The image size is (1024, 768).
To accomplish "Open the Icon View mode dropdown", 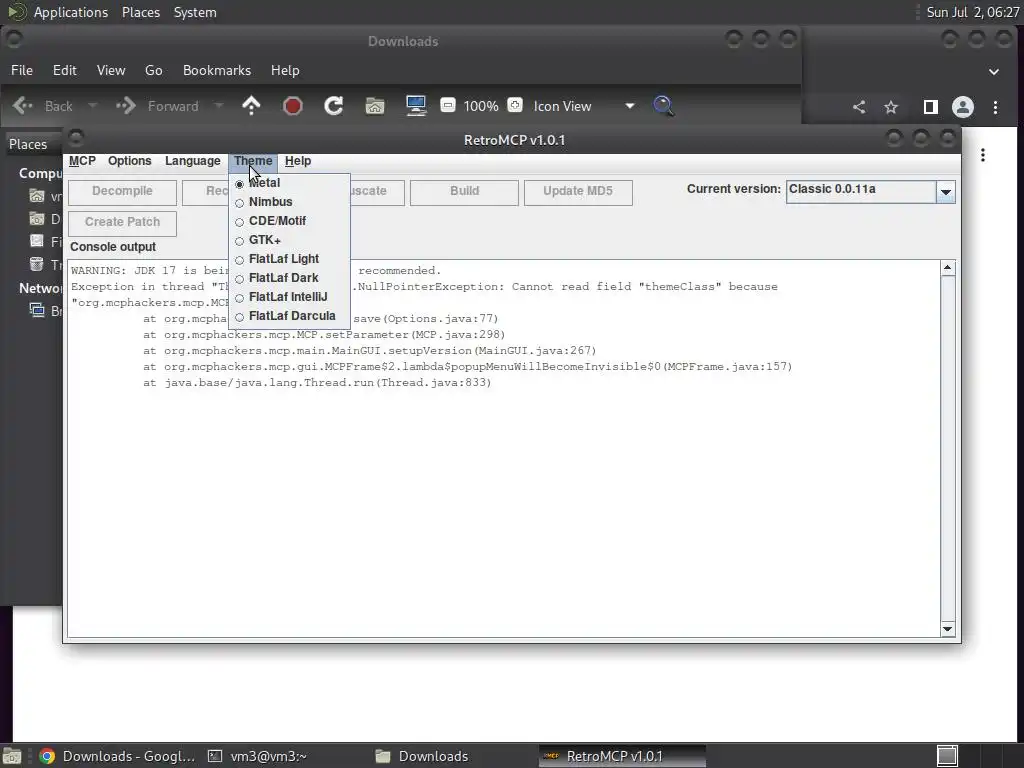I will (584, 106).
